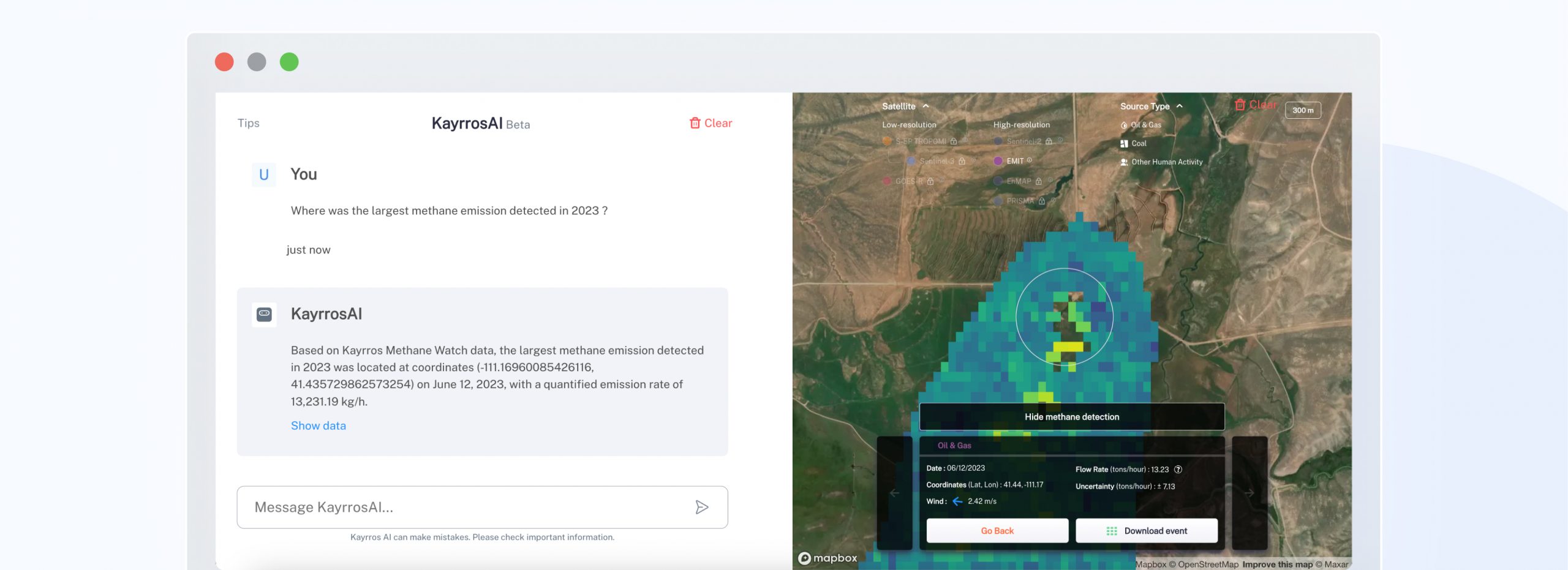Focus the Message KayrrosAI input field
The height and width of the screenshot is (570, 1568).
coord(482,507)
